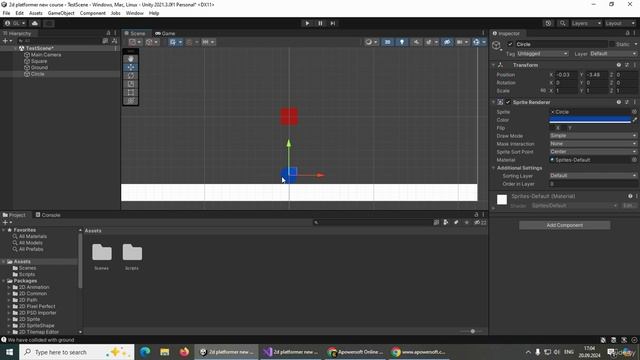Image resolution: width=640 pixels, height=360 pixels.
Task: Click the Position X field
Action: 566,75
